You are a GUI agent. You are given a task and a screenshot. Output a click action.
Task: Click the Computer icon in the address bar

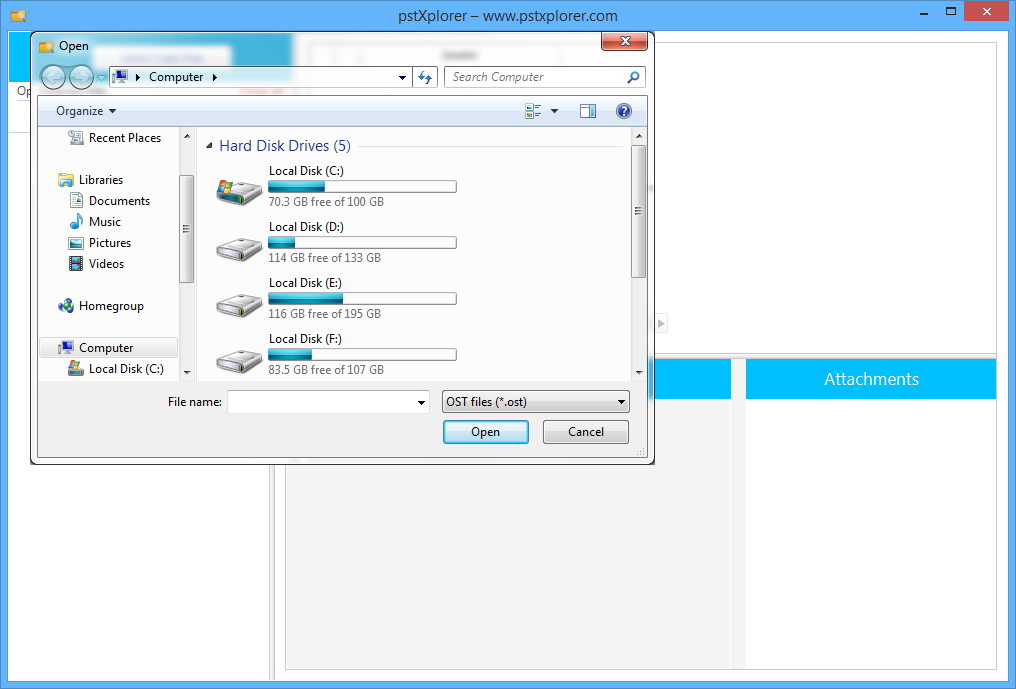coord(120,76)
